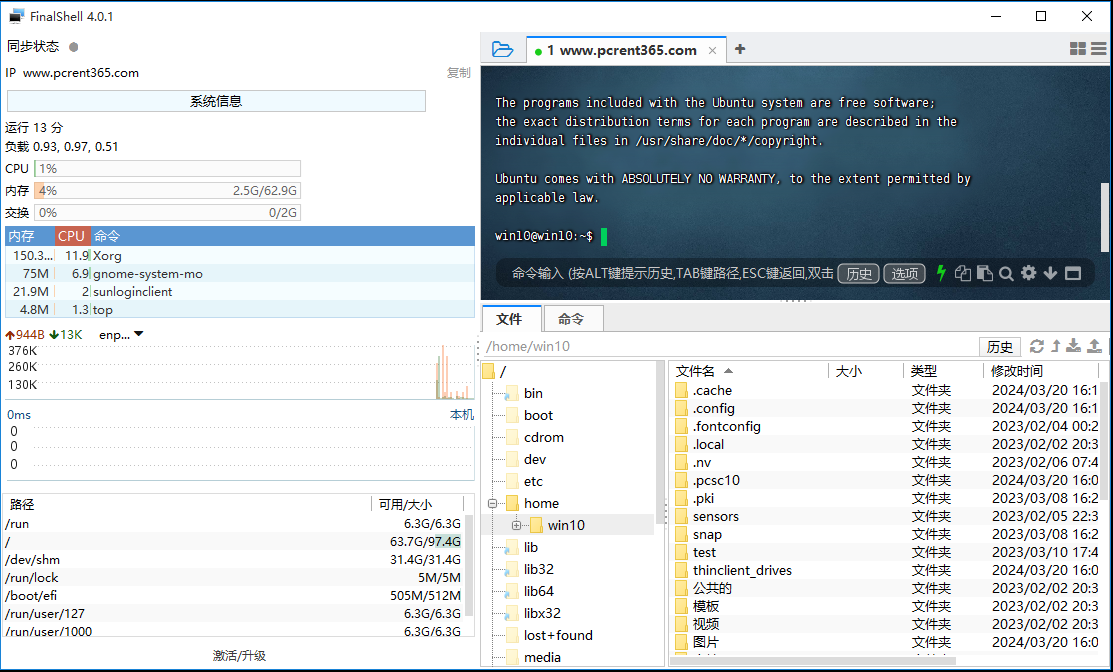
Task: Click the down arrow in terminal toolbar
Action: pyautogui.click(x=1051, y=273)
